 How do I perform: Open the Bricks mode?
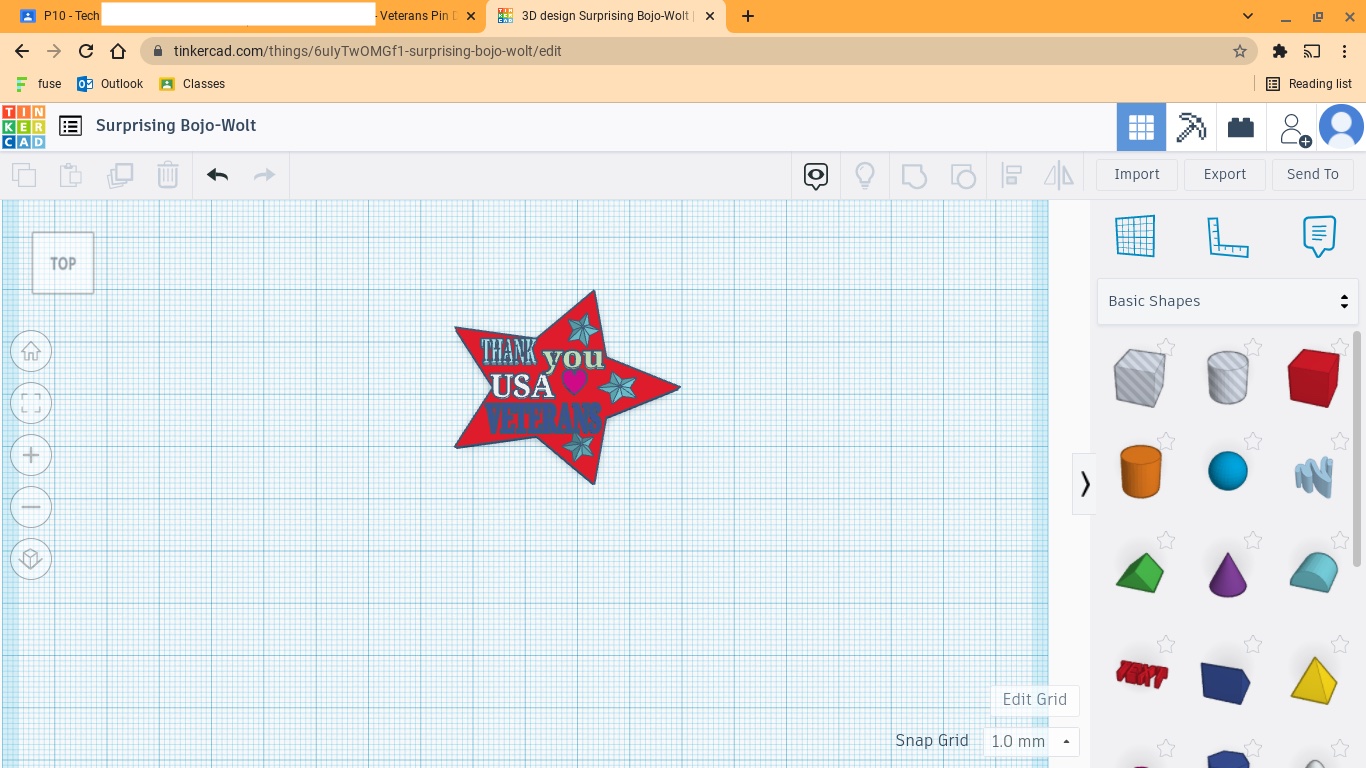pos(1241,127)
